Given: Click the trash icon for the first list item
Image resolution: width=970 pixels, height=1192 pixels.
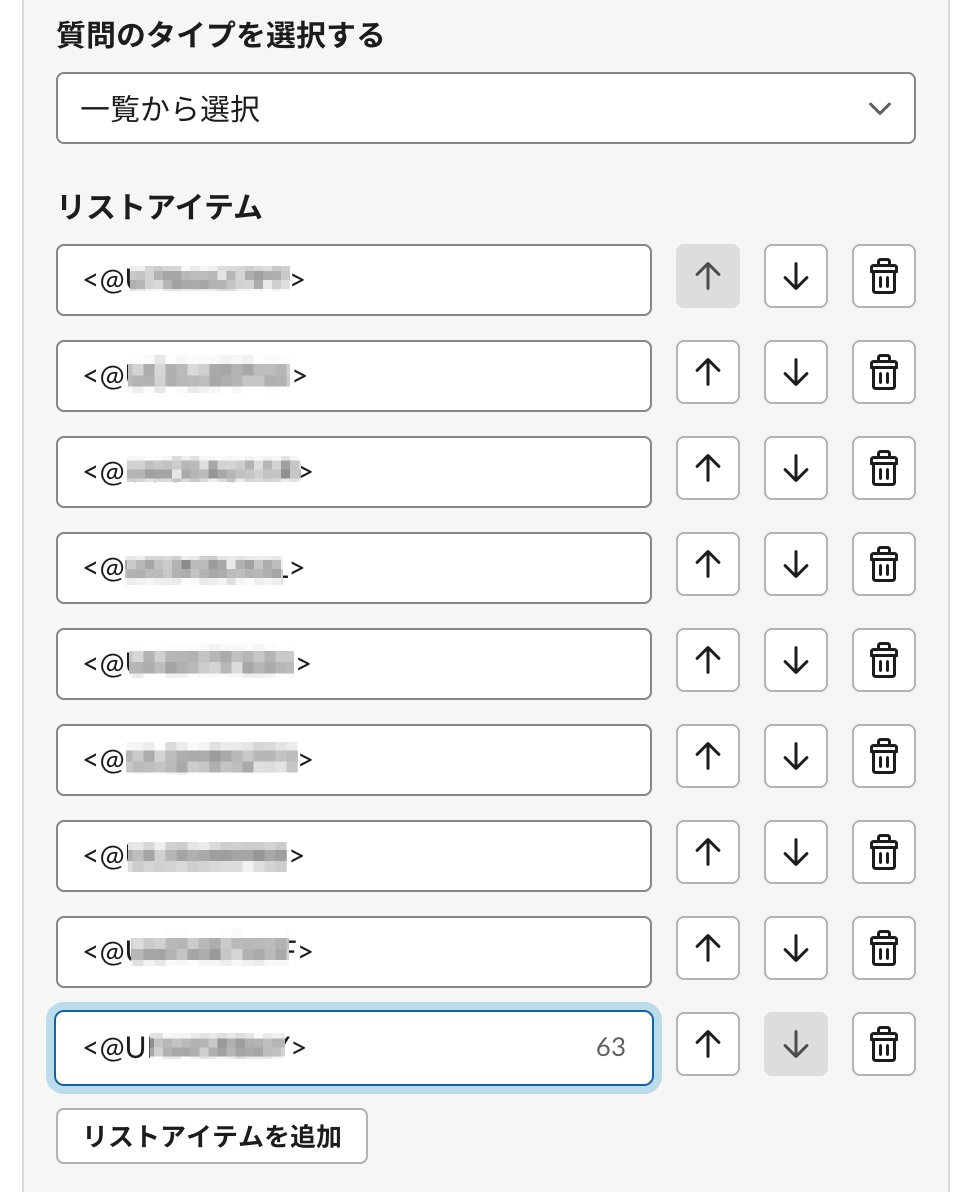Looking at the screenshot, I should click(x=883, y=277).
